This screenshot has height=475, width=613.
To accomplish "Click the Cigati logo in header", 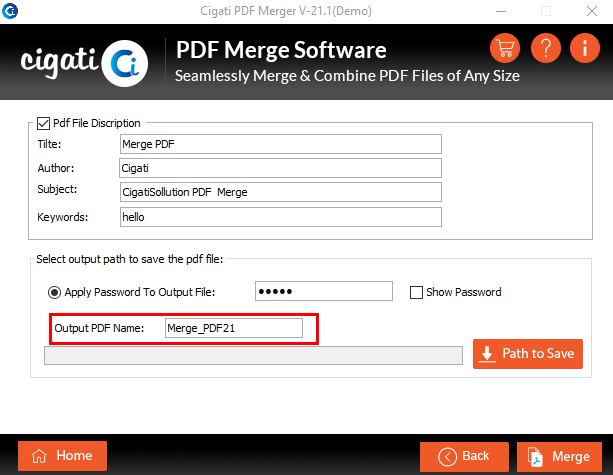I will [x=84, y=63].
